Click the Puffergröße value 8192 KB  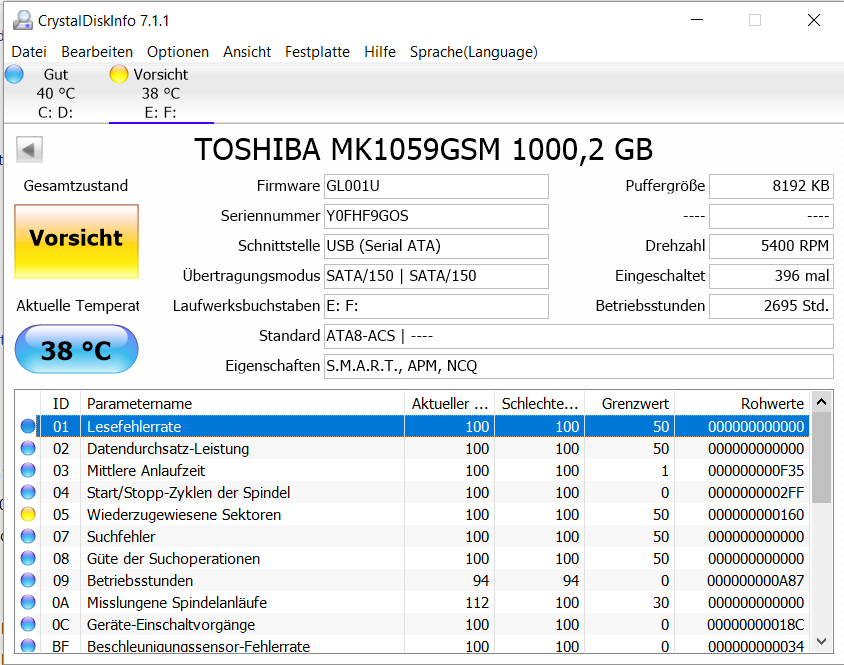pyautogui.click(x=771, y=186)
